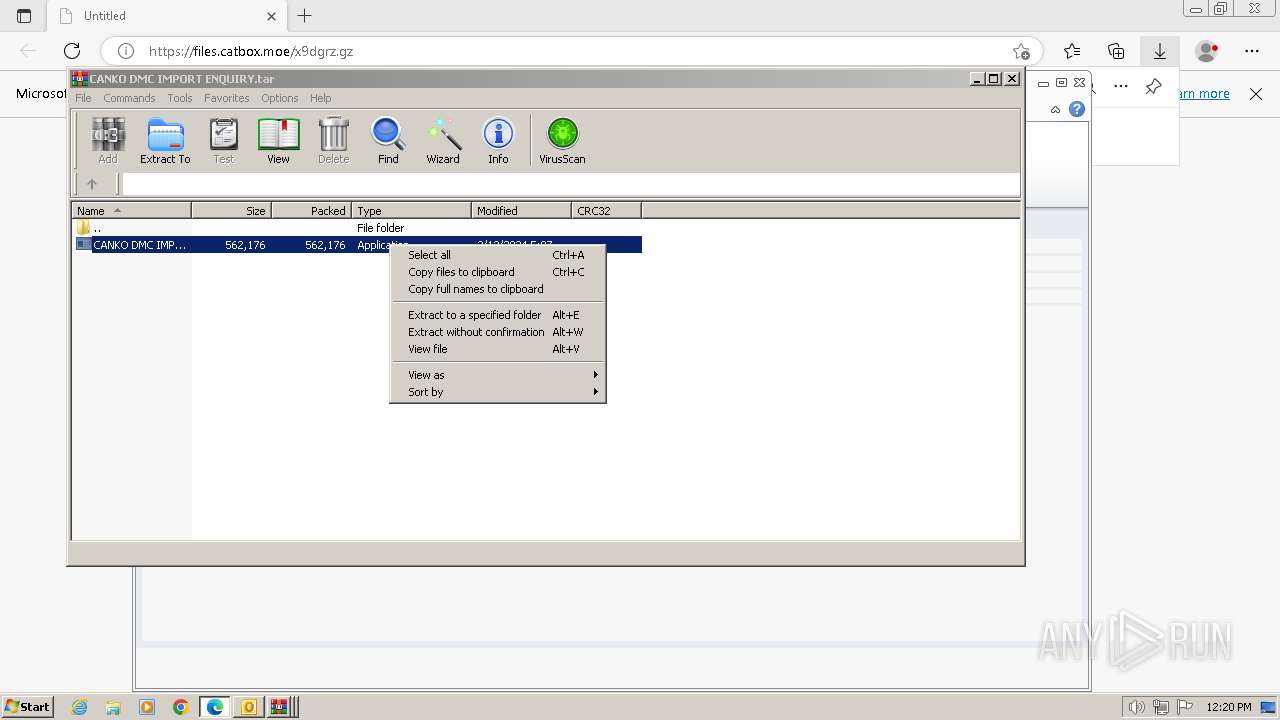Open Windows Explorer from taskbar
Image resolution: width=1280 pixels, height=720 pixels.
113,707
